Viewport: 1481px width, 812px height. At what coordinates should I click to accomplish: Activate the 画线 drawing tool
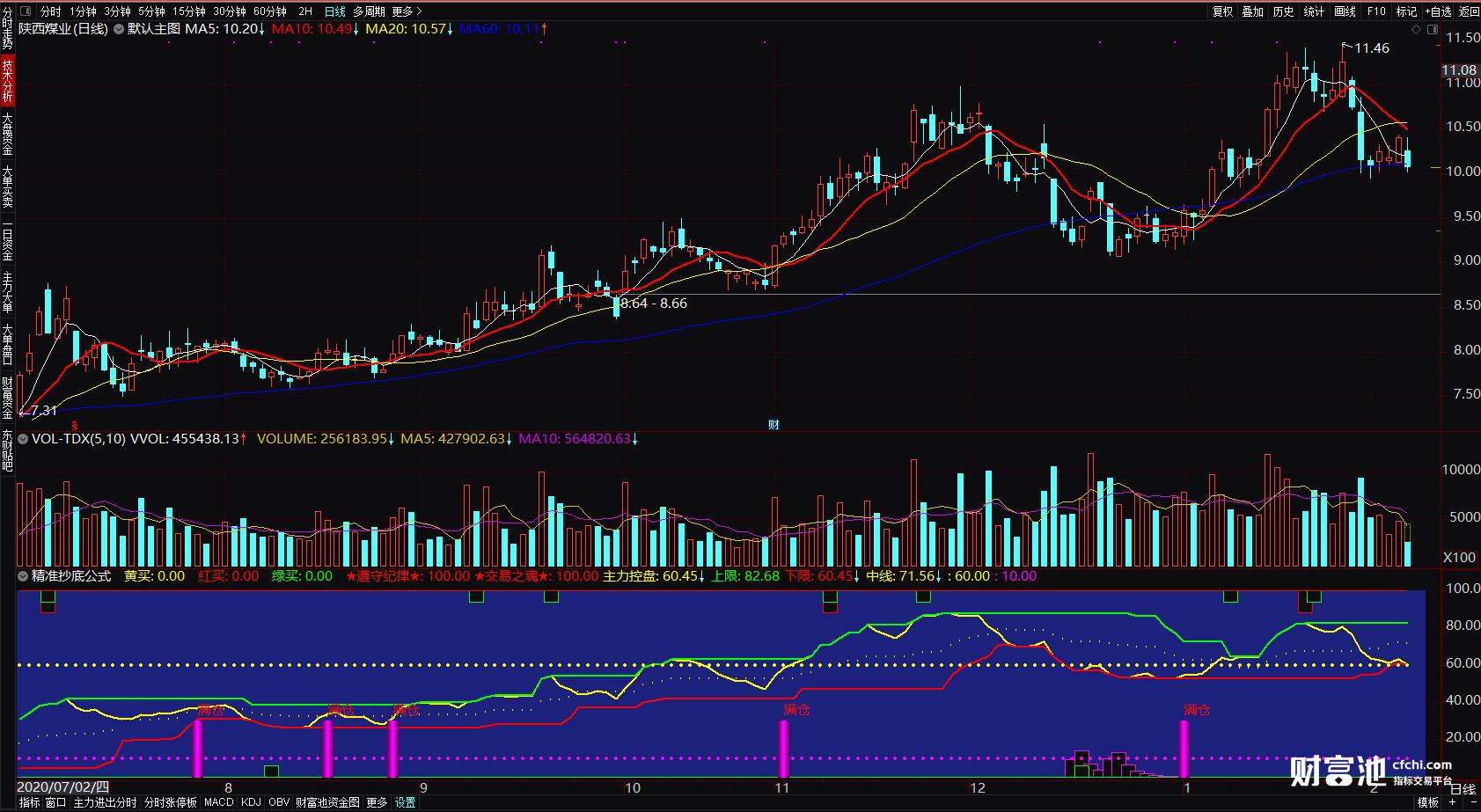(1345, 11)
